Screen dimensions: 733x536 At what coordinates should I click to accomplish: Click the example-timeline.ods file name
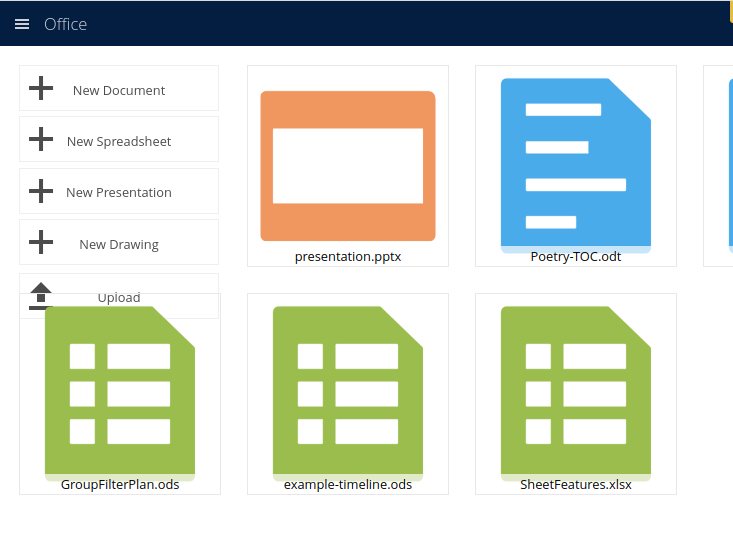(348, 485)
